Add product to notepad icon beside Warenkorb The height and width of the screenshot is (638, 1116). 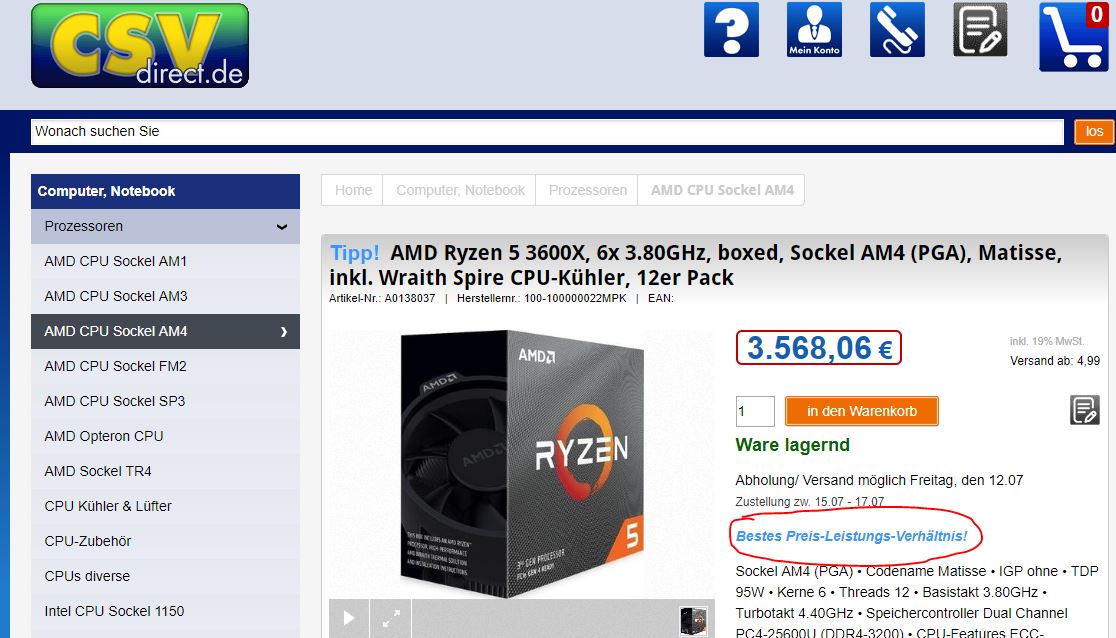pyautogui.click(x=1085, y=411)
